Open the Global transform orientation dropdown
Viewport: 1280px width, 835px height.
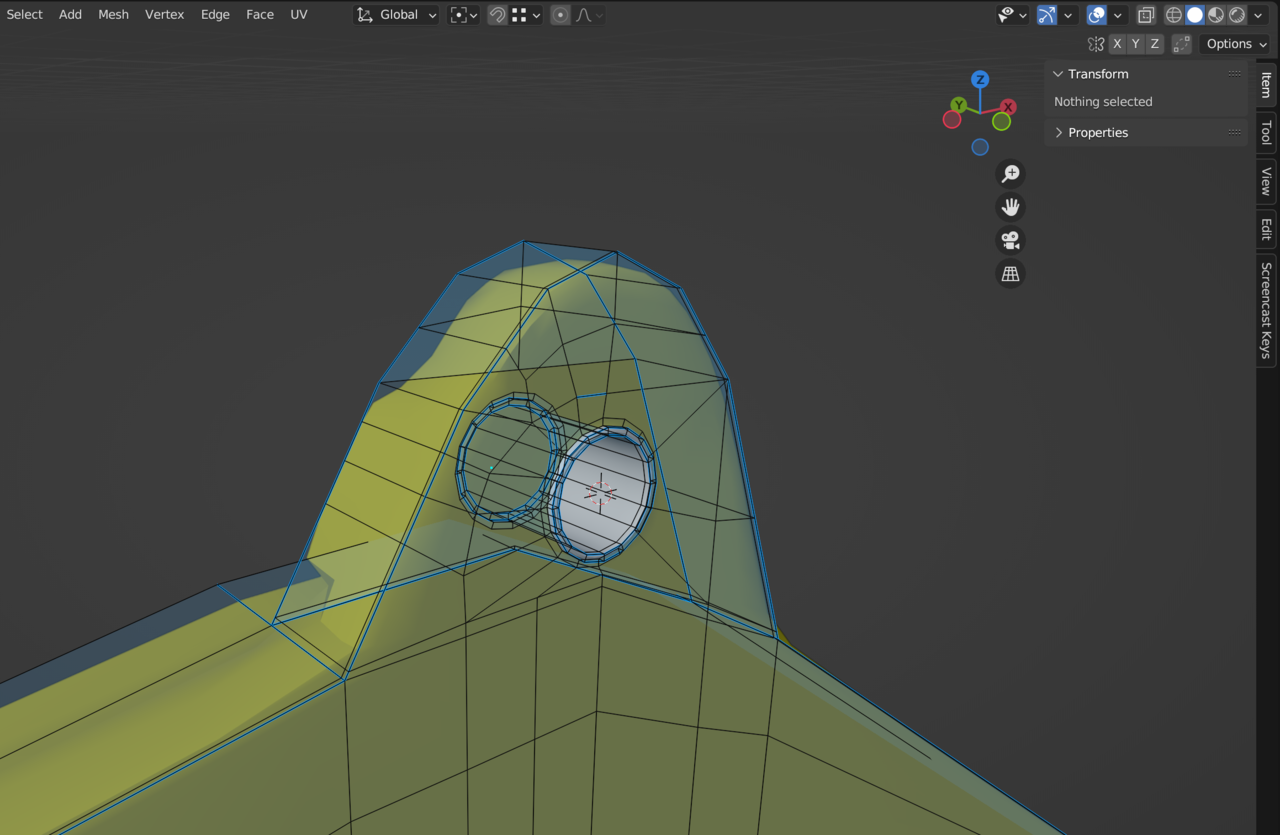coord(397,15)
